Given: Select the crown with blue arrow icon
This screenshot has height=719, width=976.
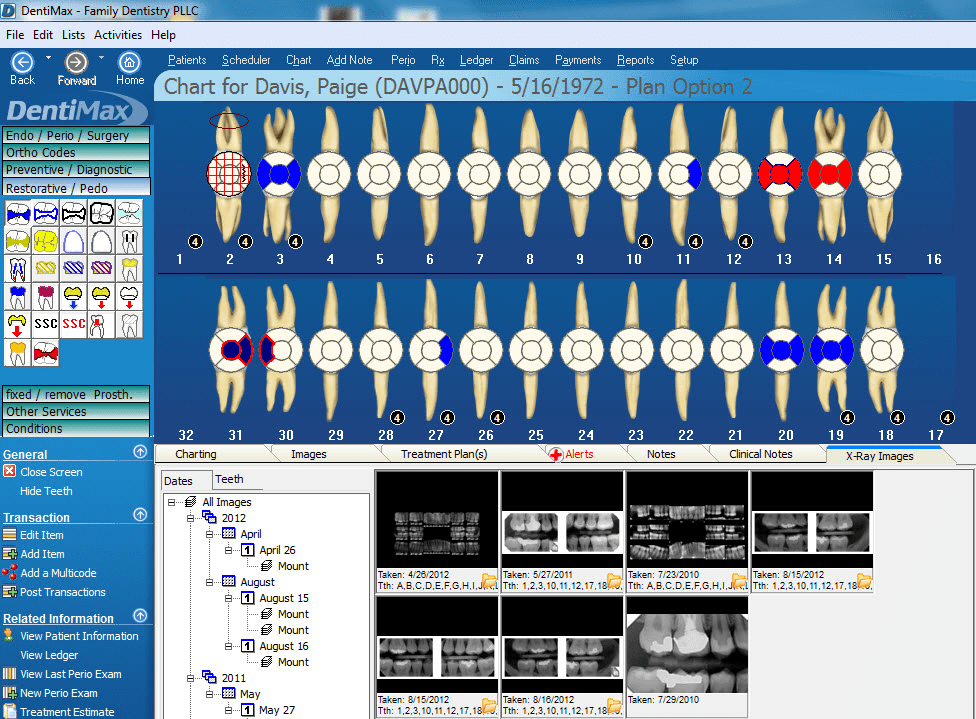Looking at the screenshot, I should [x=73, y=297].
